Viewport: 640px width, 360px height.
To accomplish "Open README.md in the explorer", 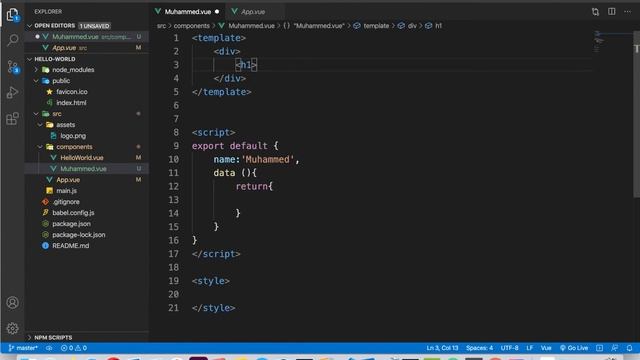I will pos(71,246).
